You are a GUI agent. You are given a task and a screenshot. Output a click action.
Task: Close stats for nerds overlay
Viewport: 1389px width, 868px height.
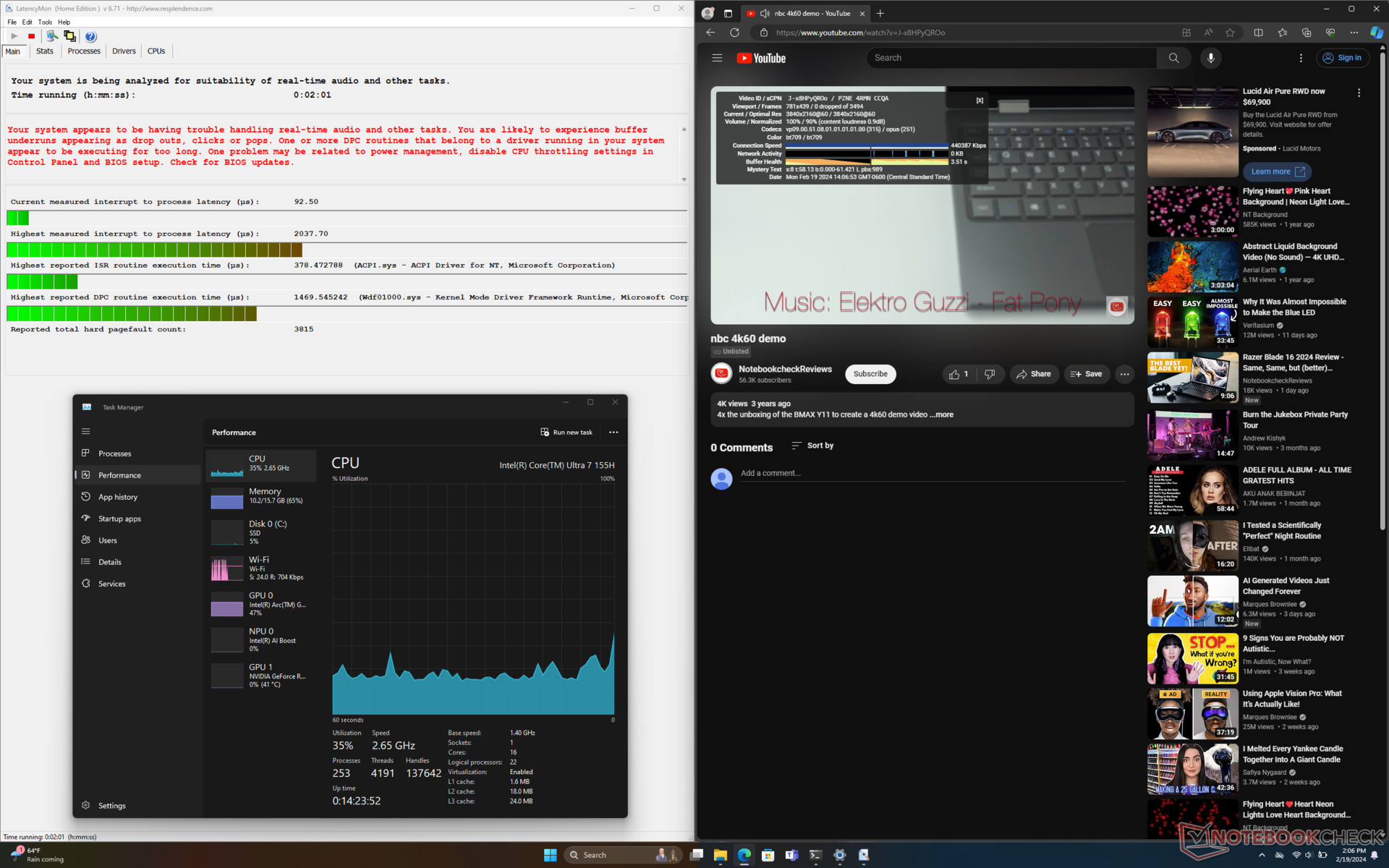(x=980, y=101)
